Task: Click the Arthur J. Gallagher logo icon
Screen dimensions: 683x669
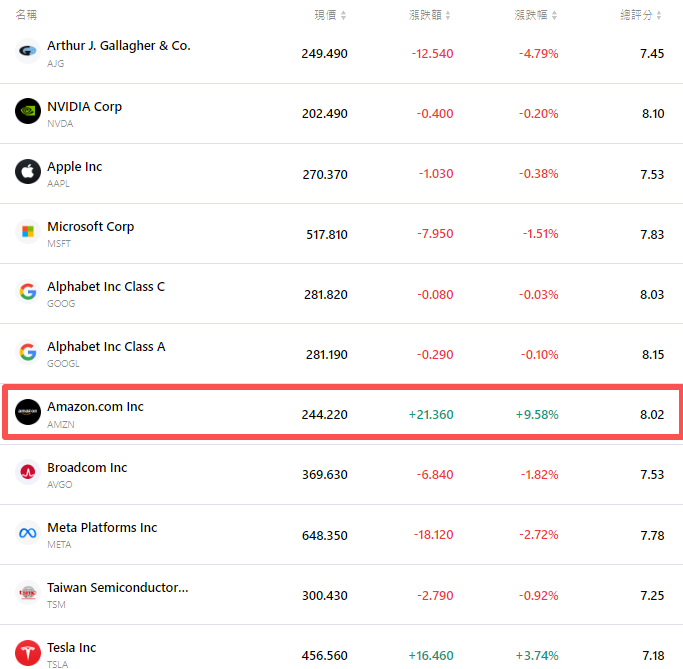Action: 27,51
